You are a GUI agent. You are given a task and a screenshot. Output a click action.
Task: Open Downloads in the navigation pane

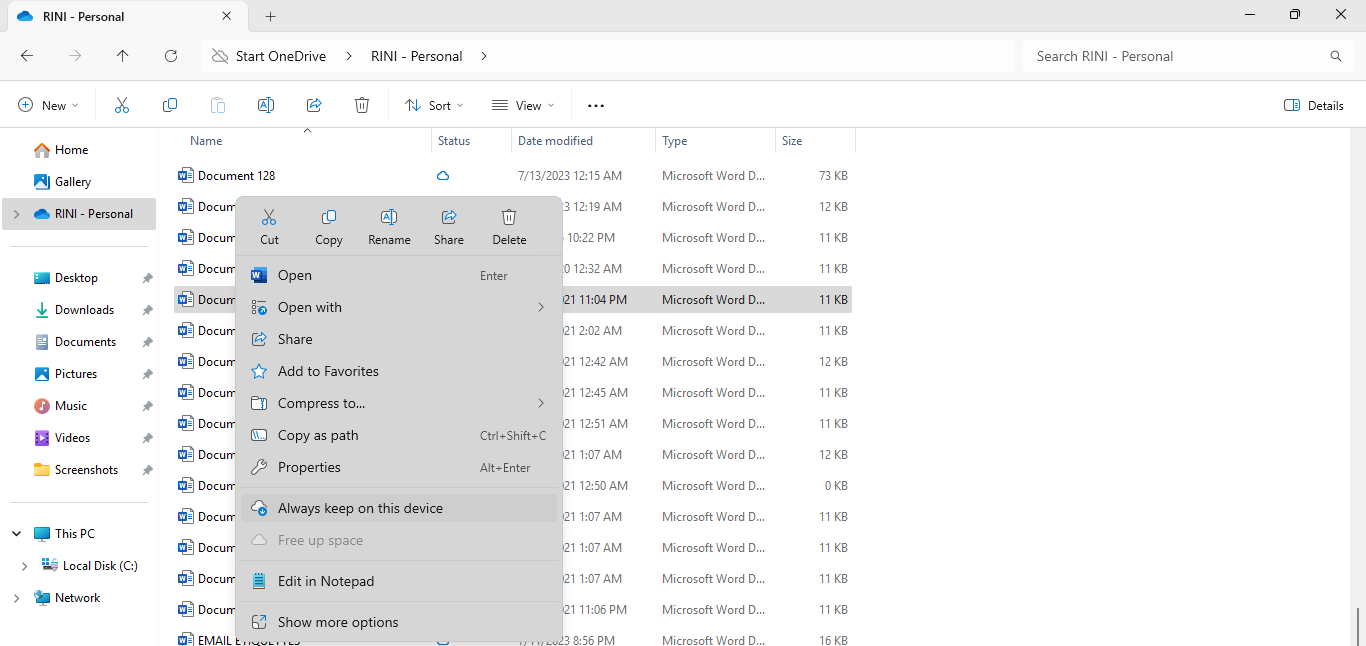coord(84,310)
